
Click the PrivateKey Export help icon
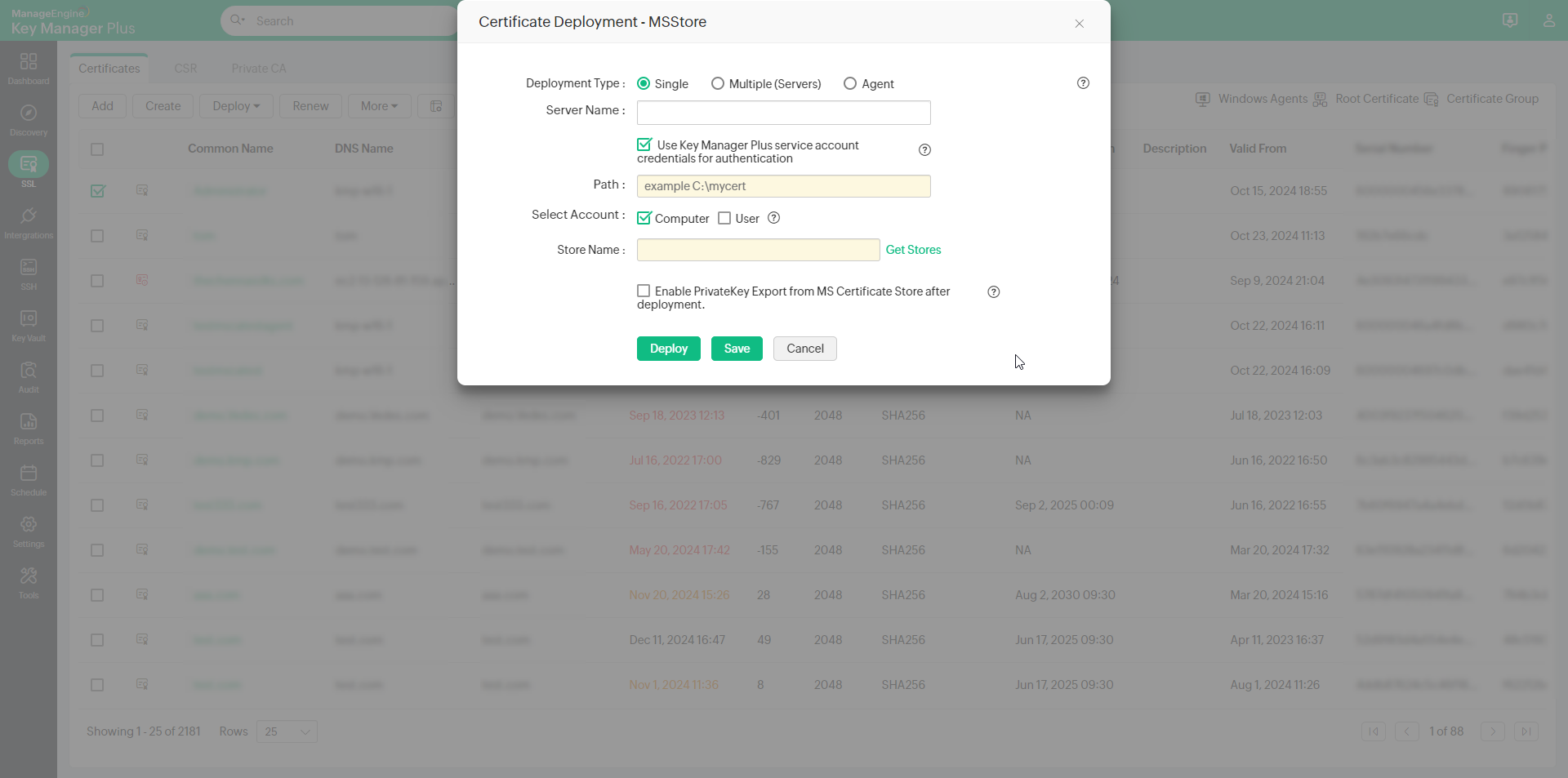994,292
